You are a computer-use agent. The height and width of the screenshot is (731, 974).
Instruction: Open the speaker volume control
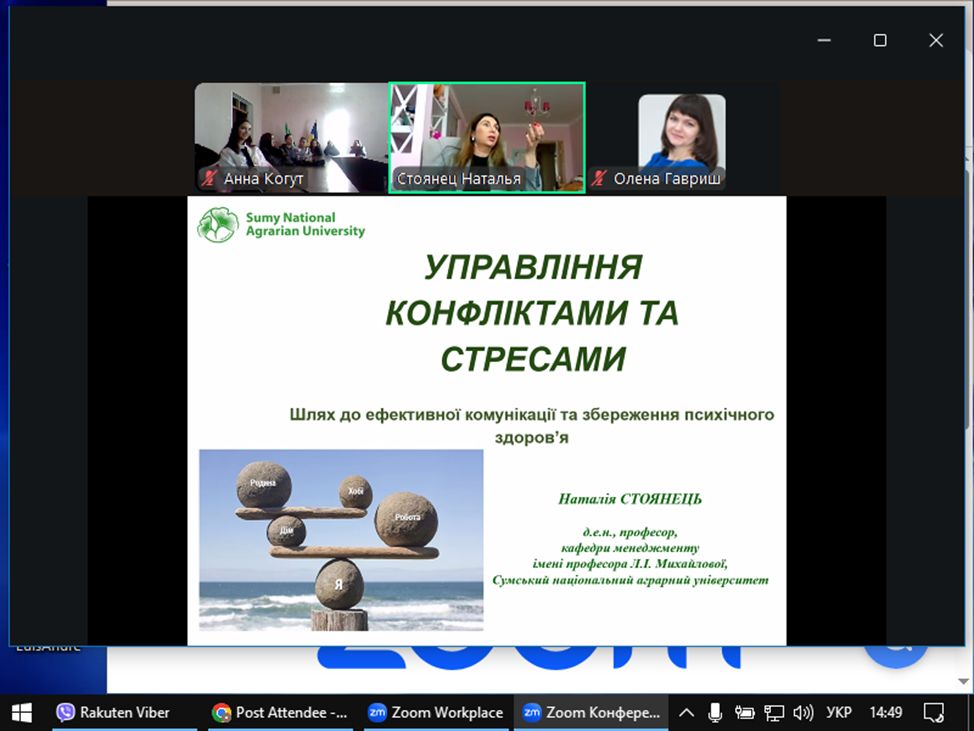tap(802, 713)
